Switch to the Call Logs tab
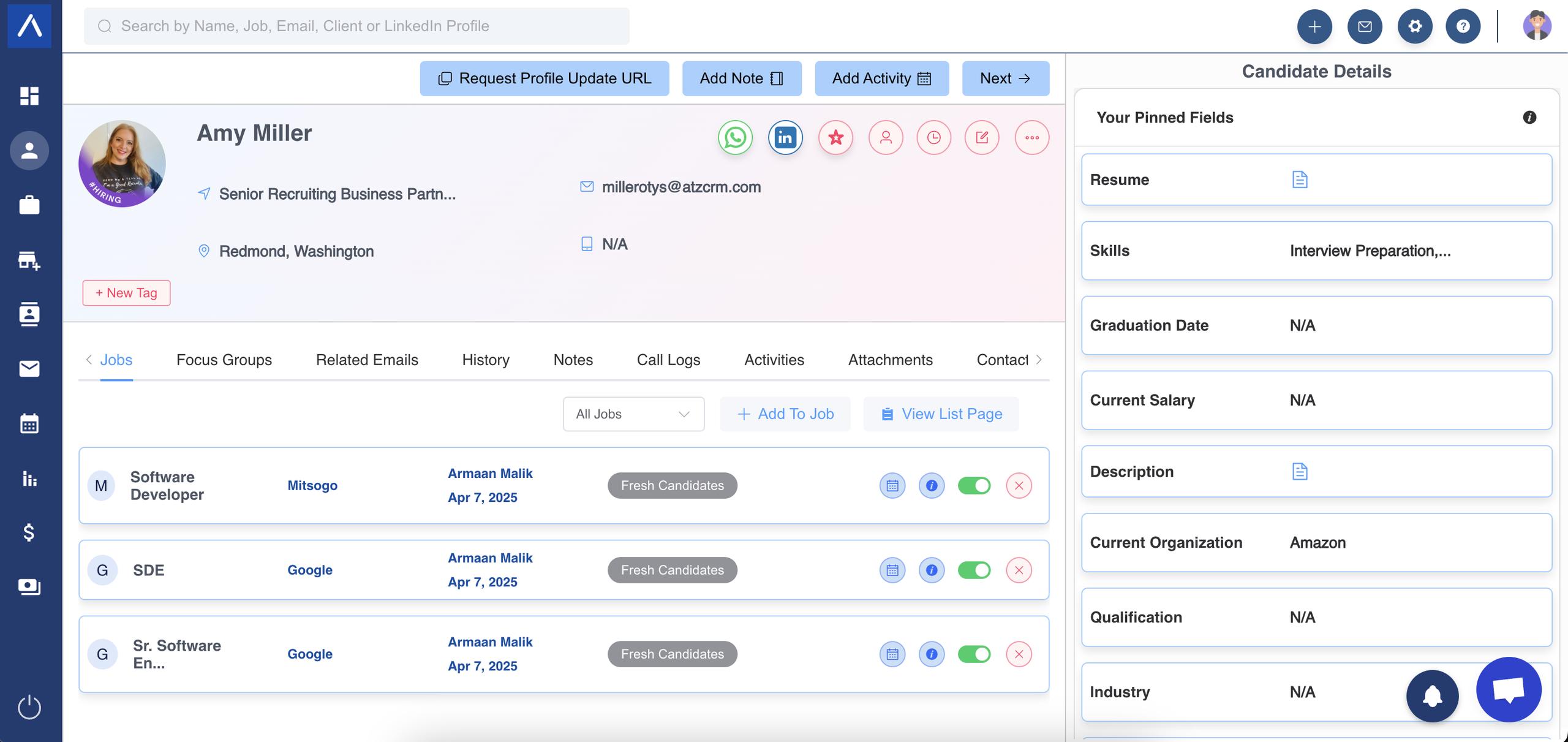The image size is (1568, 742). click(668, 360)
